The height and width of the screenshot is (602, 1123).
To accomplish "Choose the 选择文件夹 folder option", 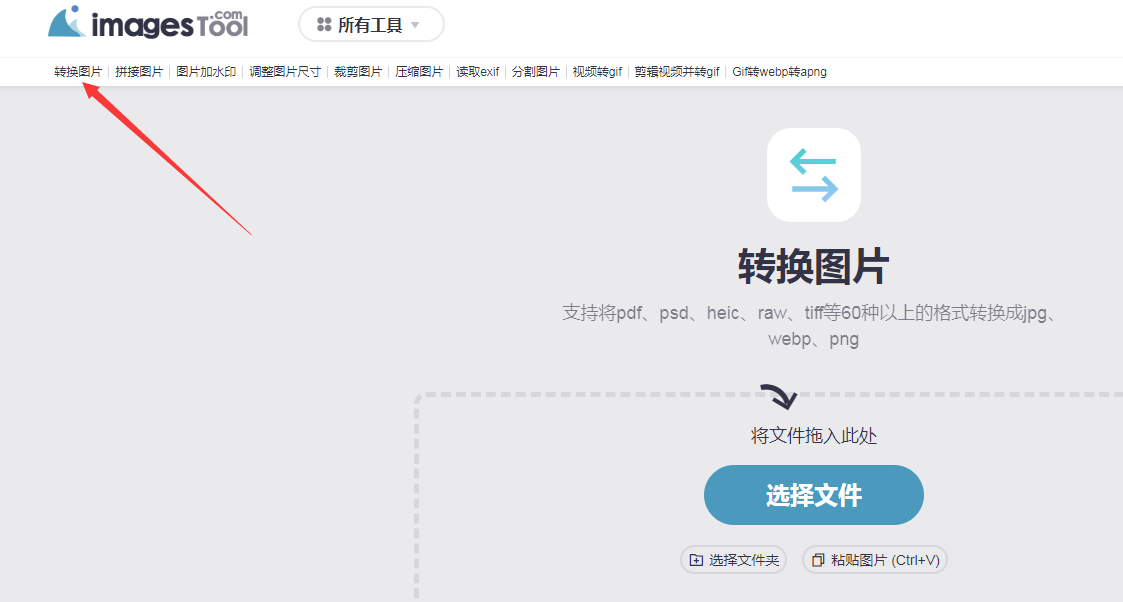I will 734,560.
